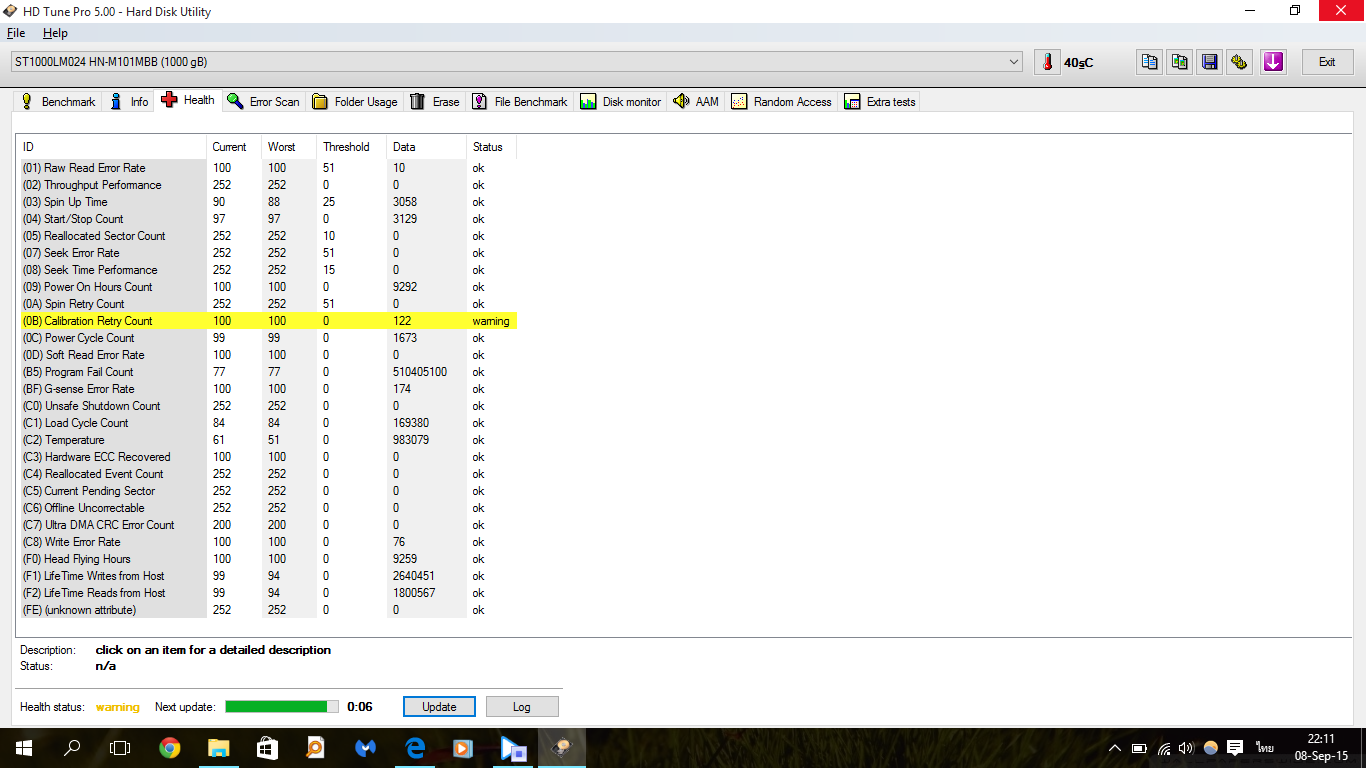This screenshot has height=768, width=1366.
Task: Open the File menu
Action: click(x=16, y=33)
